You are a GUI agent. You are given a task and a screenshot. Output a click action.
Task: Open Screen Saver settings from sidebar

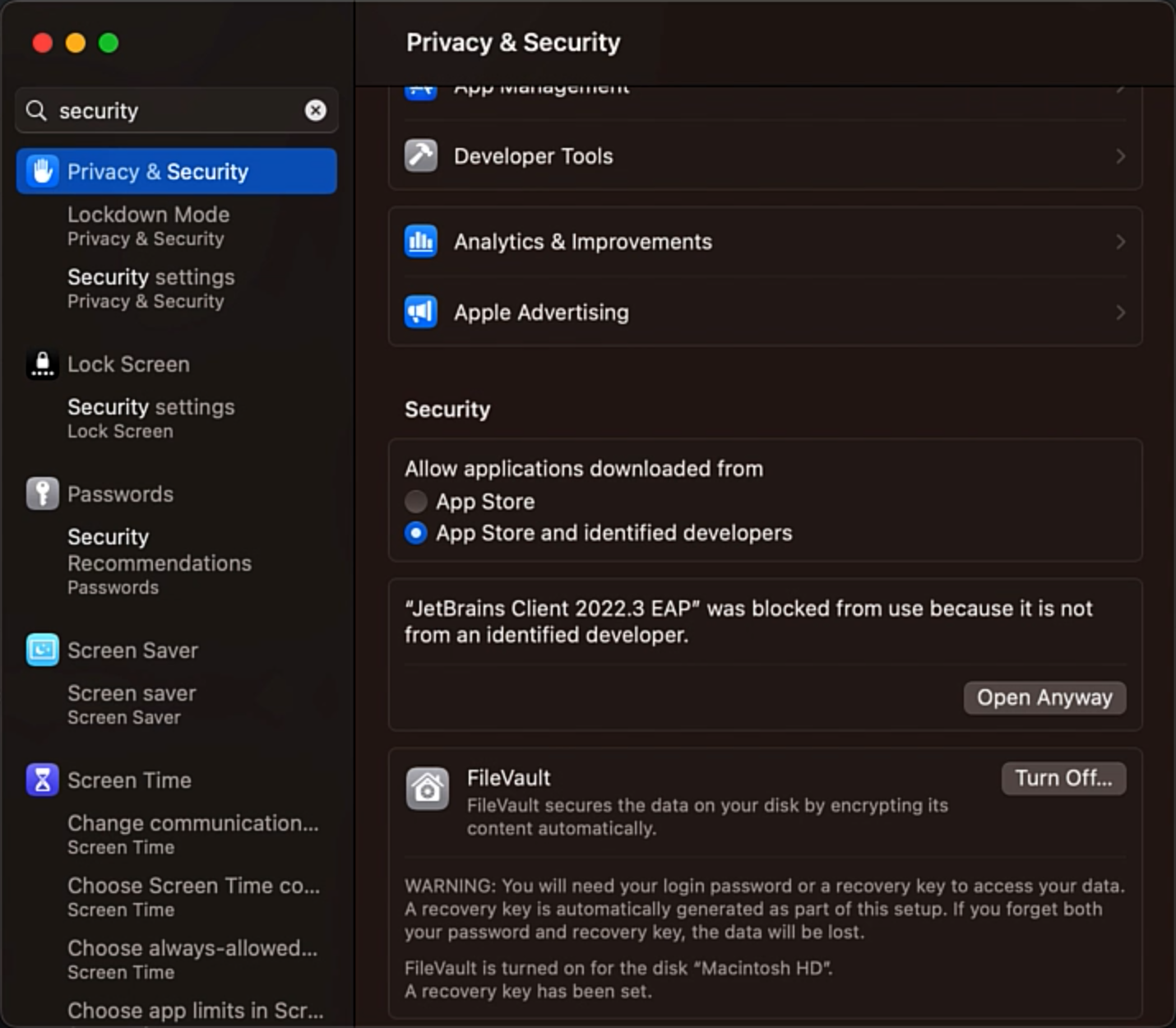pyautogui.click(x=132, y=650)
